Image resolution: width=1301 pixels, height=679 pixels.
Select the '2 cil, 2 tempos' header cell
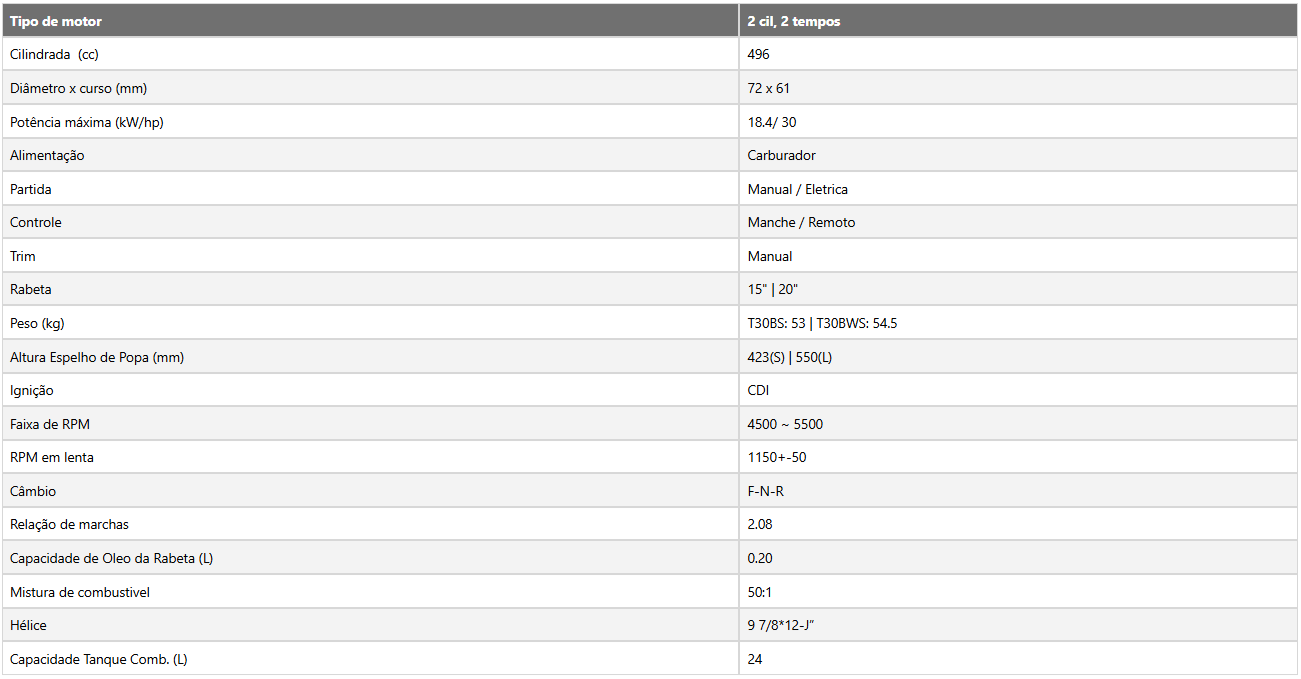[x=1018, y=21]
